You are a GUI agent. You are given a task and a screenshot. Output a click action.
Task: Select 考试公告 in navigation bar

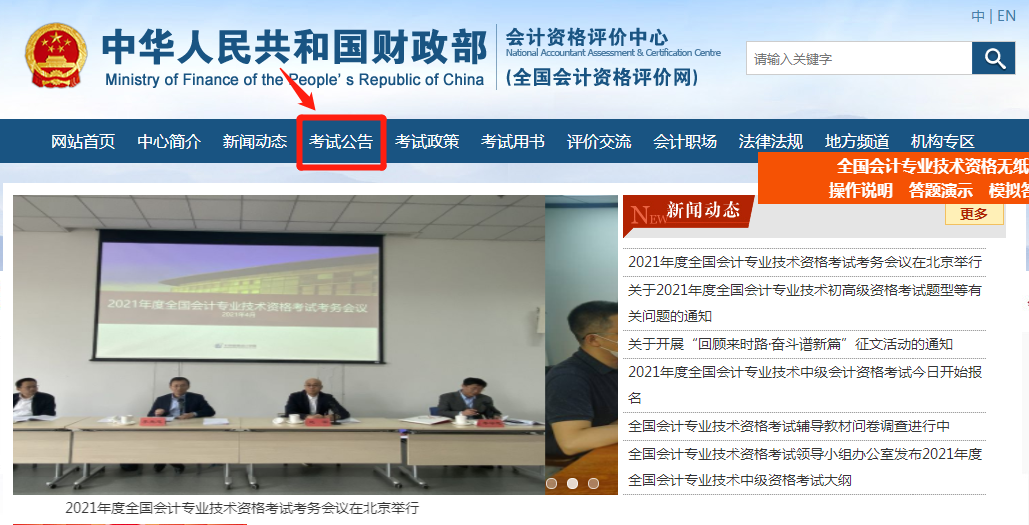click(341, 141)
